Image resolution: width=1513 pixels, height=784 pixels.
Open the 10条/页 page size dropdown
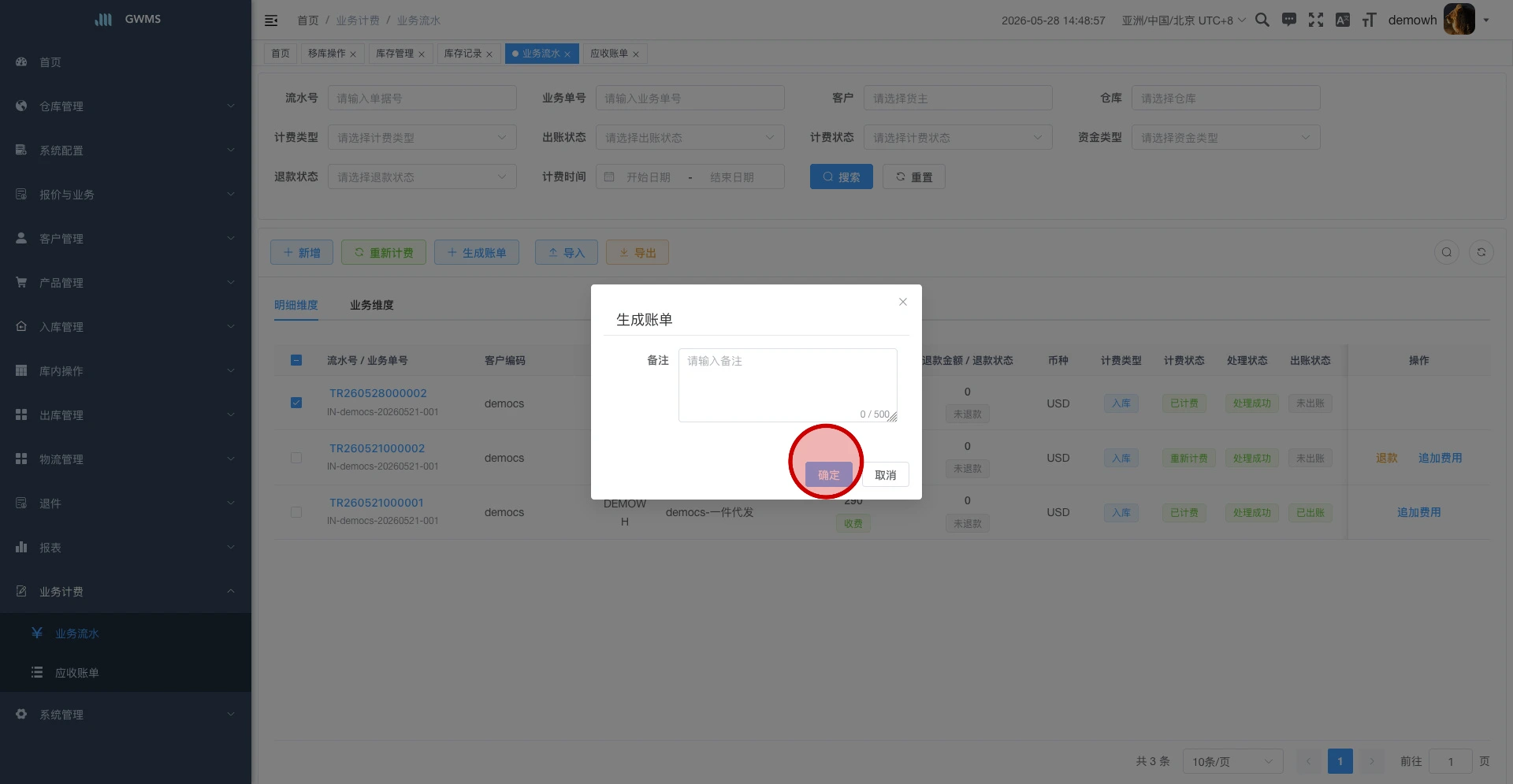tap(1233, 761)
